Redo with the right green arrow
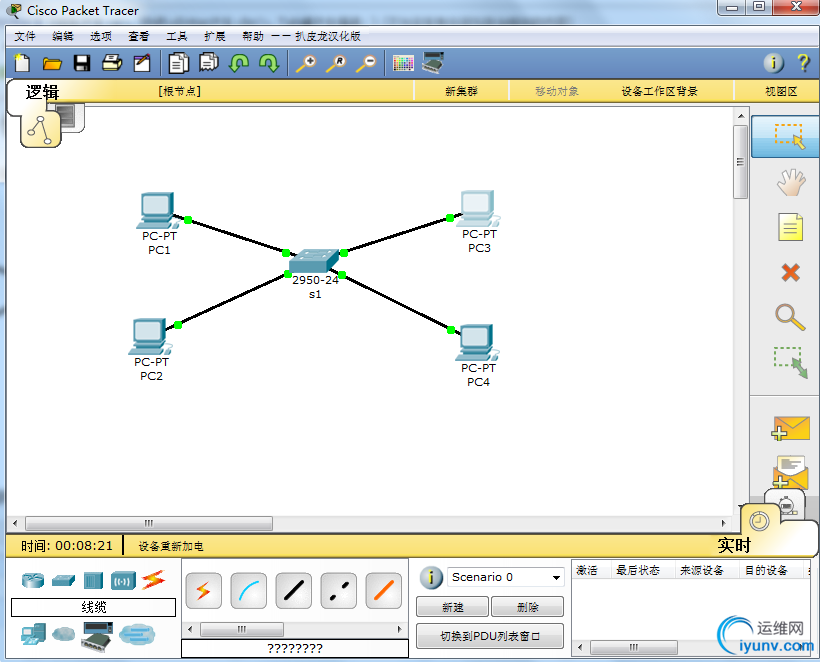This screenshot has height=662, width=820. [x=269, y=63]
